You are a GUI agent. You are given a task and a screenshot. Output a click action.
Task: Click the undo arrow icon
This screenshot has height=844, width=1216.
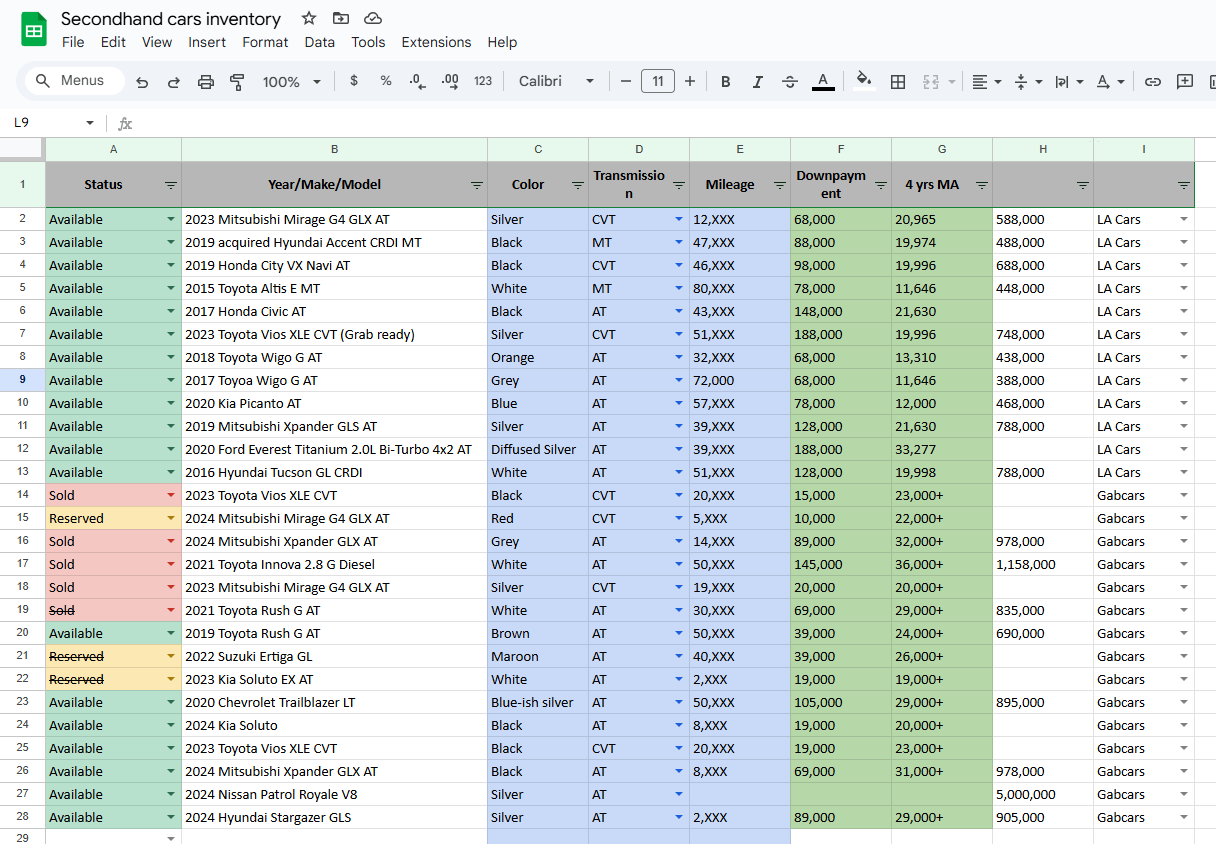pyautogui.click(x=142, y=82)
